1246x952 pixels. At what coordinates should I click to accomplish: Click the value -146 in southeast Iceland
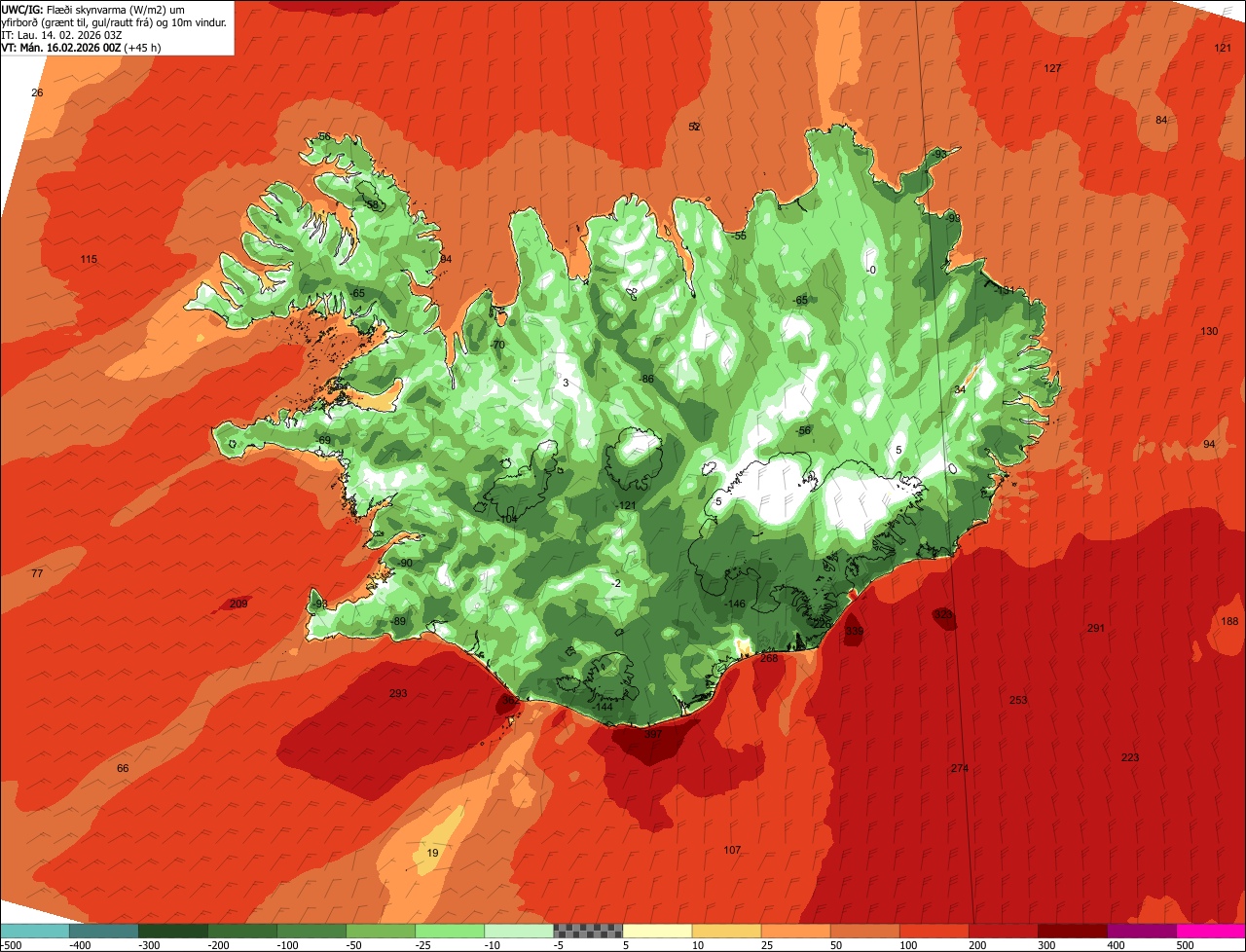735,604
